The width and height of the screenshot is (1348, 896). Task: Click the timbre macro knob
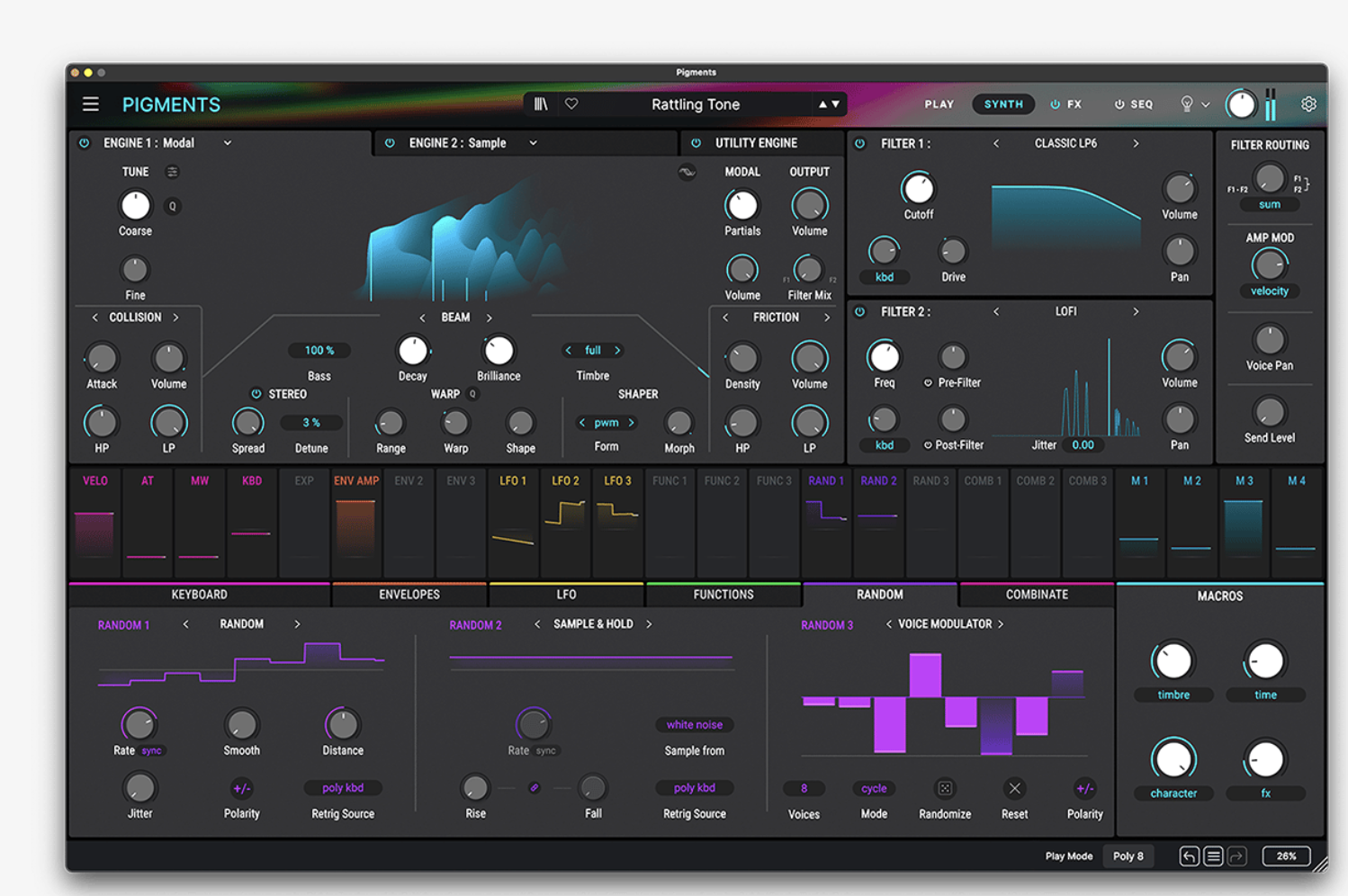1173,661
